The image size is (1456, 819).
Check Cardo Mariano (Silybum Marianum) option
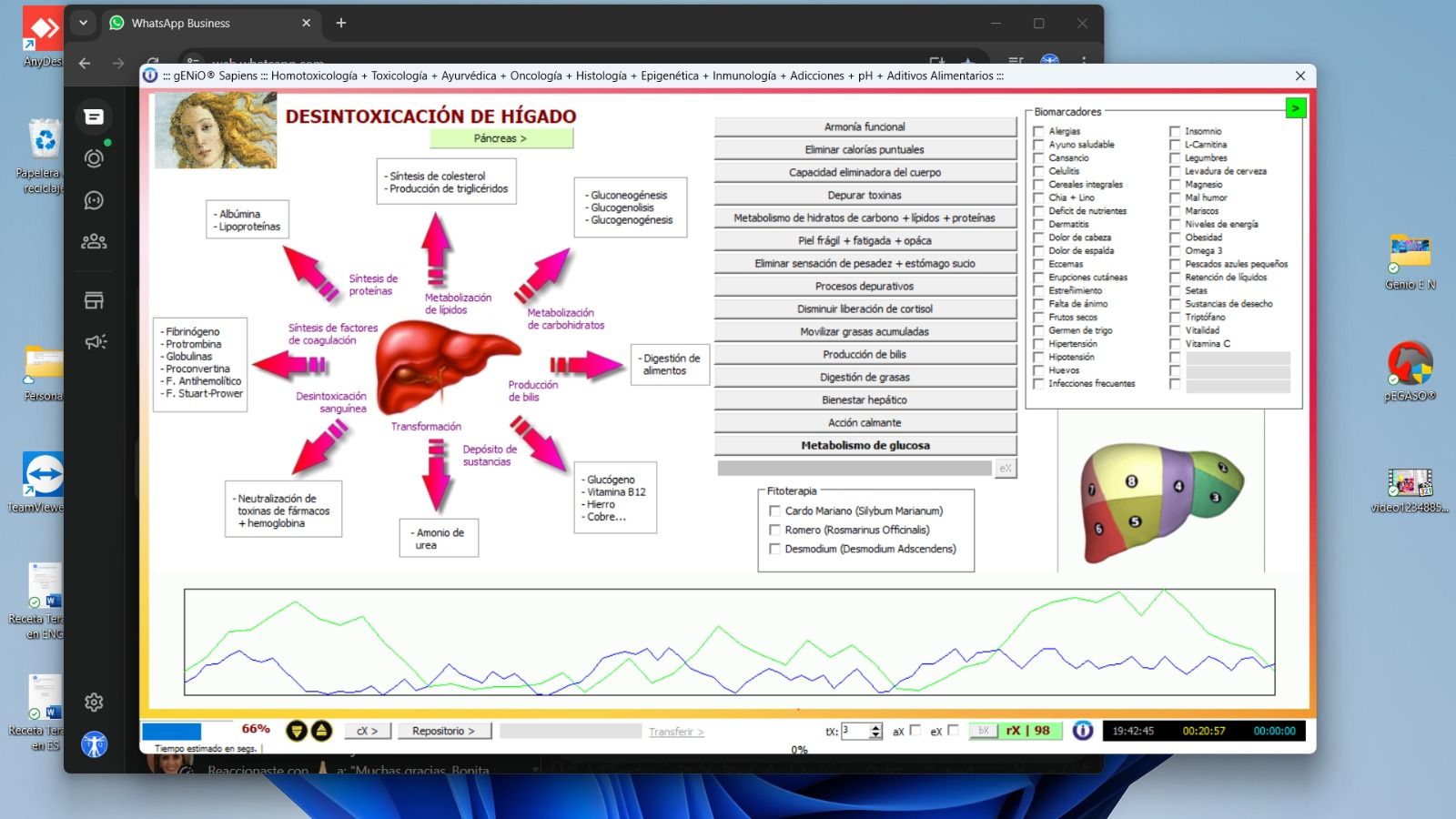pos(774,511)
